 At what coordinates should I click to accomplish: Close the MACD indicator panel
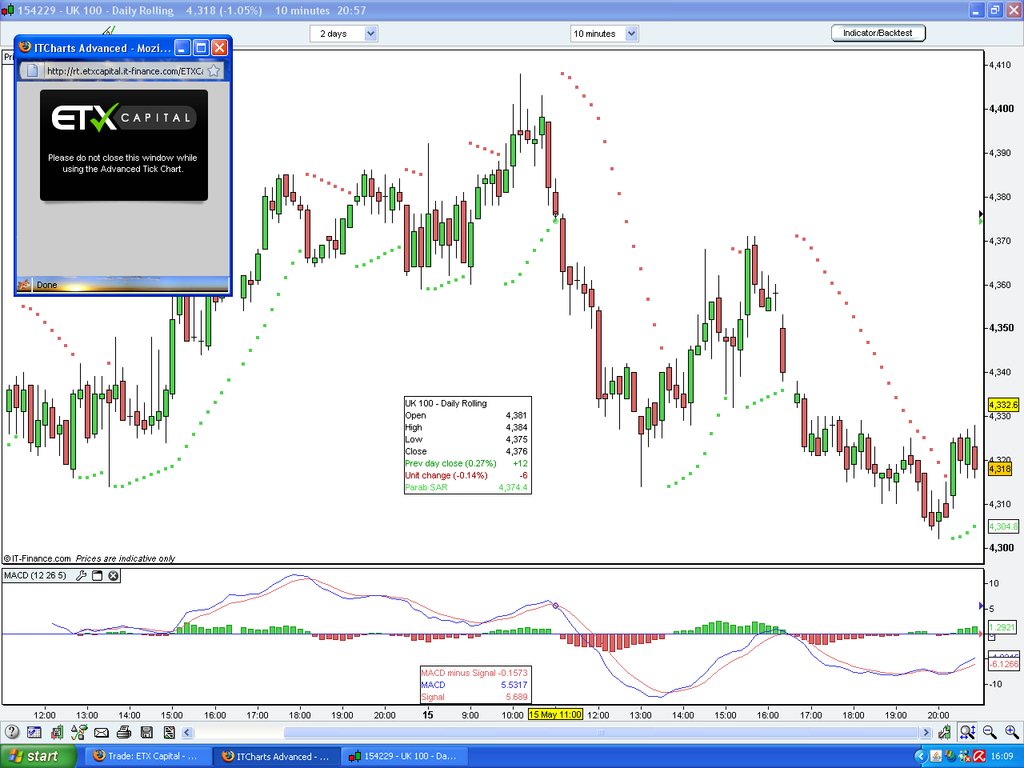point(114,575)
